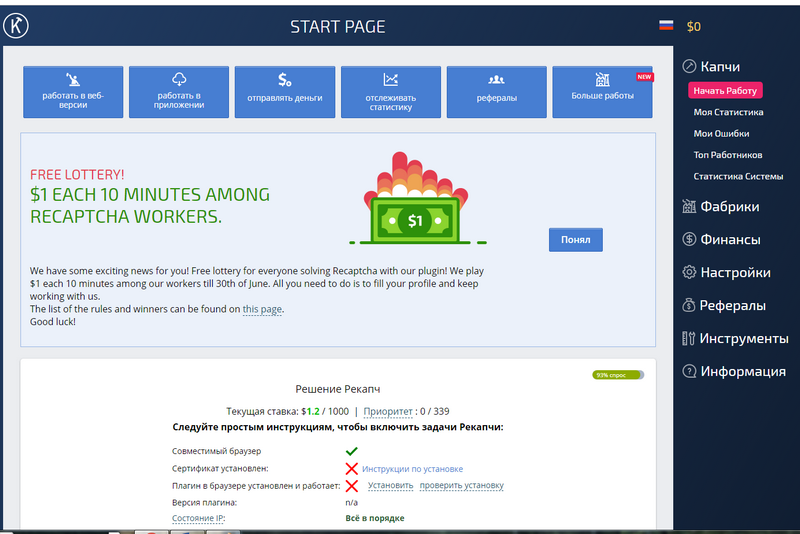This screenshot has height=534, width=800.
Task: Click the $0 balance in header
Action: point(694,27)
